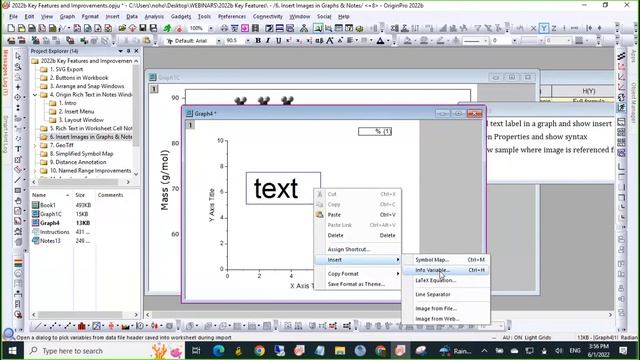Screen dimensions: 640x360
Task: Click the Superscript button in the format toolbar
Action: click(289, 40)
